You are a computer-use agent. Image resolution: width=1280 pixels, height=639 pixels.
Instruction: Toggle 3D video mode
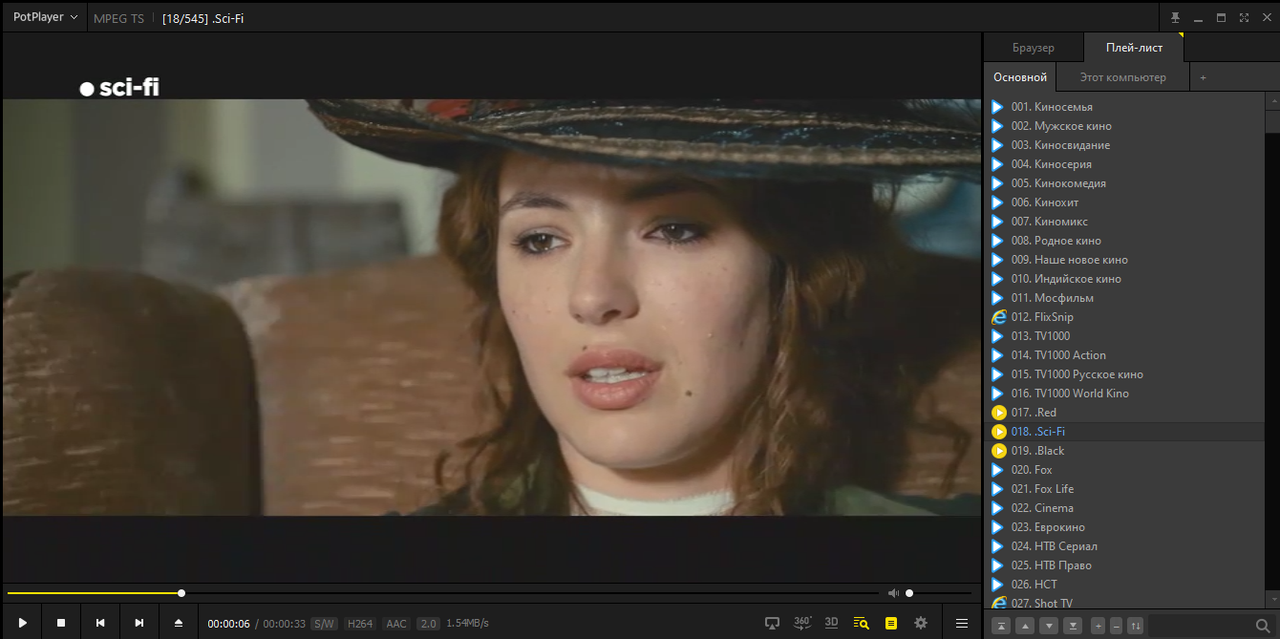click(x=831, y=623)
